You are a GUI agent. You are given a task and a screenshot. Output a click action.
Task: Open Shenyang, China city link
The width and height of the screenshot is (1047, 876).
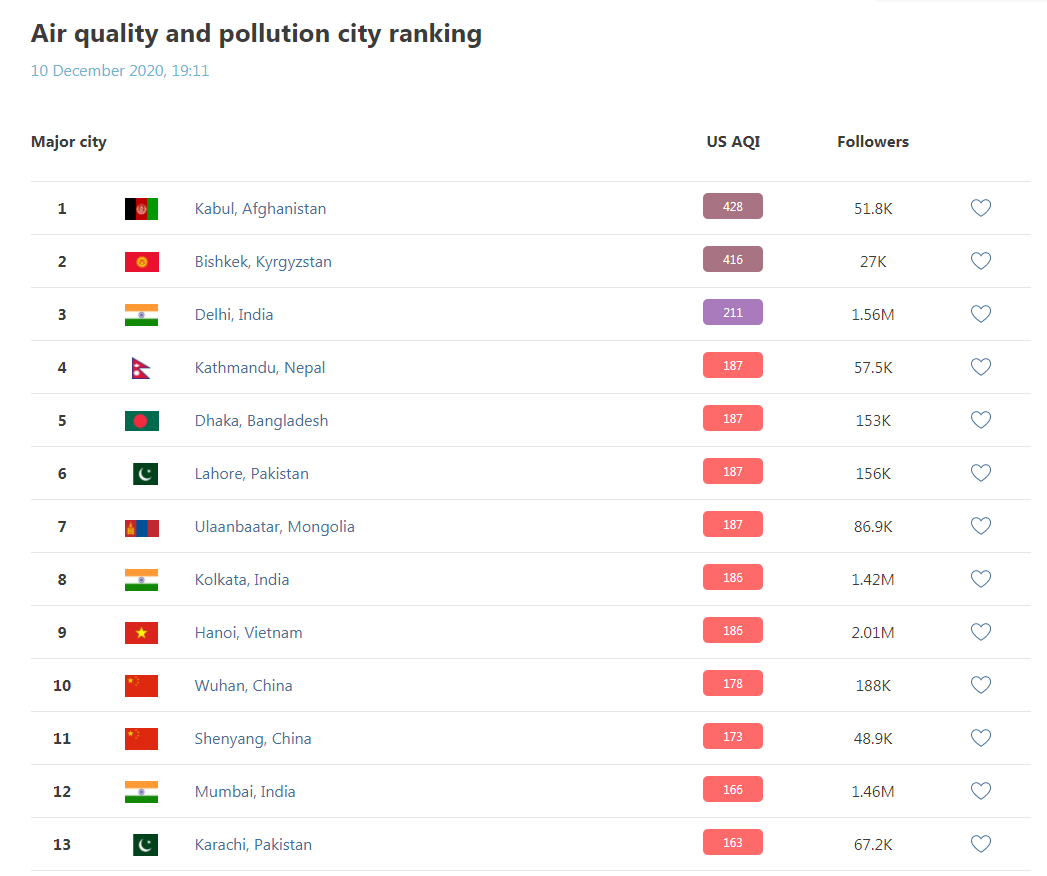tap(253, 738)
